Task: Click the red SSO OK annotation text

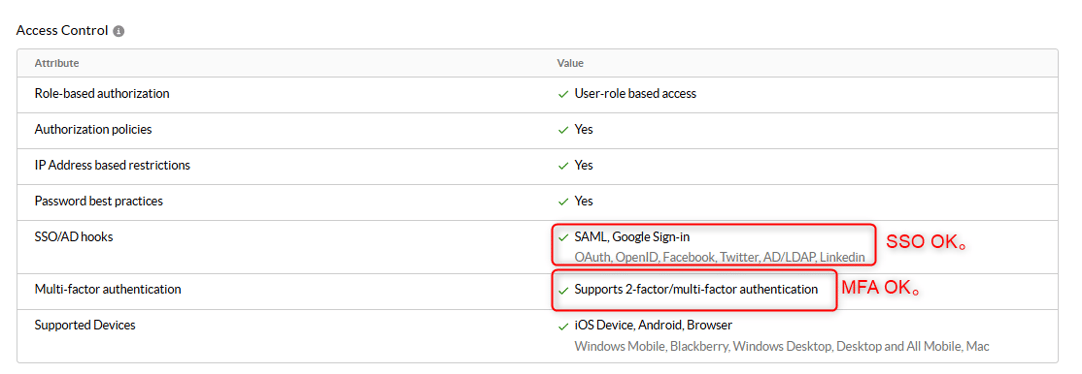Action: 925,242
